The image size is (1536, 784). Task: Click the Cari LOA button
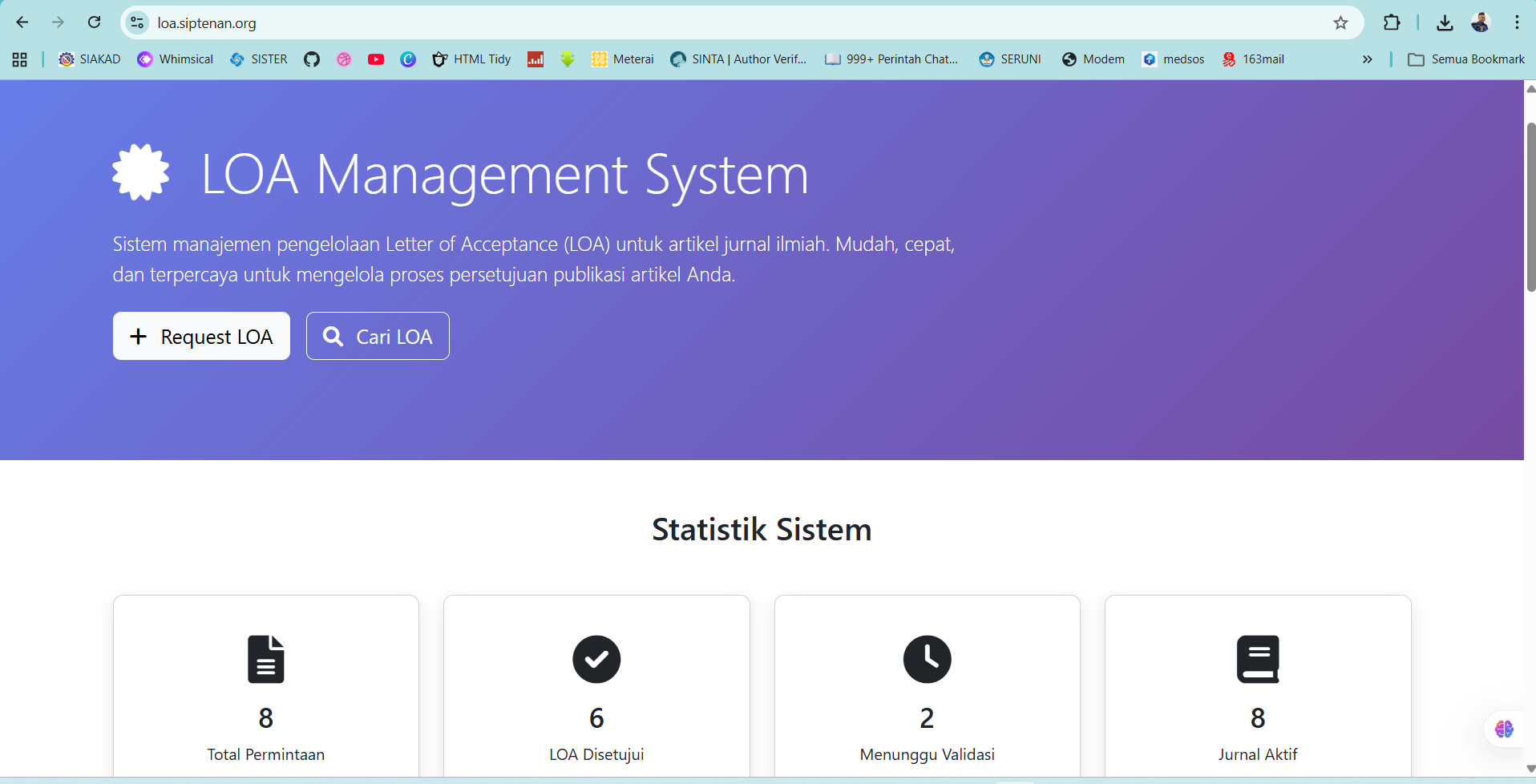378,336
